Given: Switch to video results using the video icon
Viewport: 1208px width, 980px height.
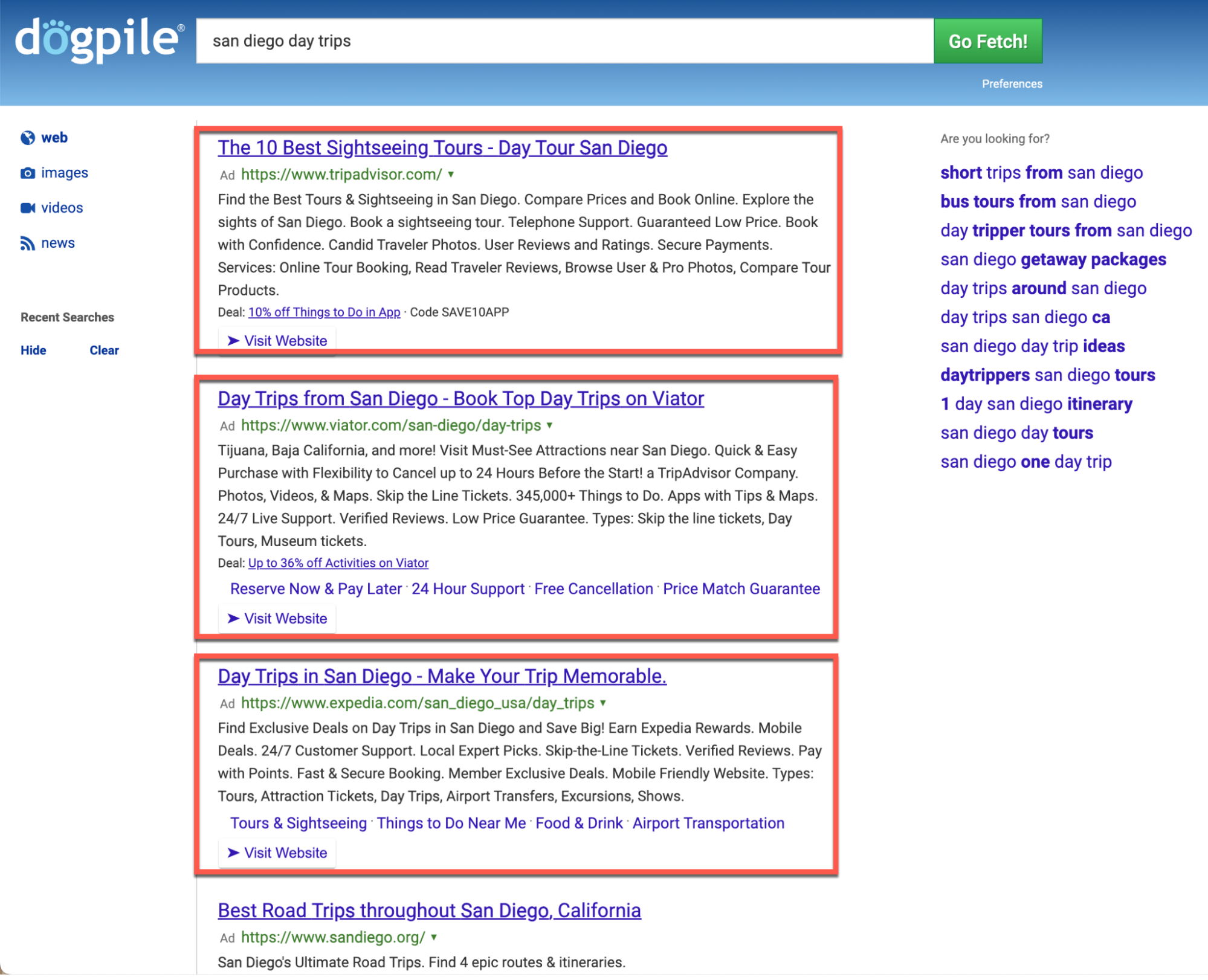Looking at the screenshot, I should 28,207.
